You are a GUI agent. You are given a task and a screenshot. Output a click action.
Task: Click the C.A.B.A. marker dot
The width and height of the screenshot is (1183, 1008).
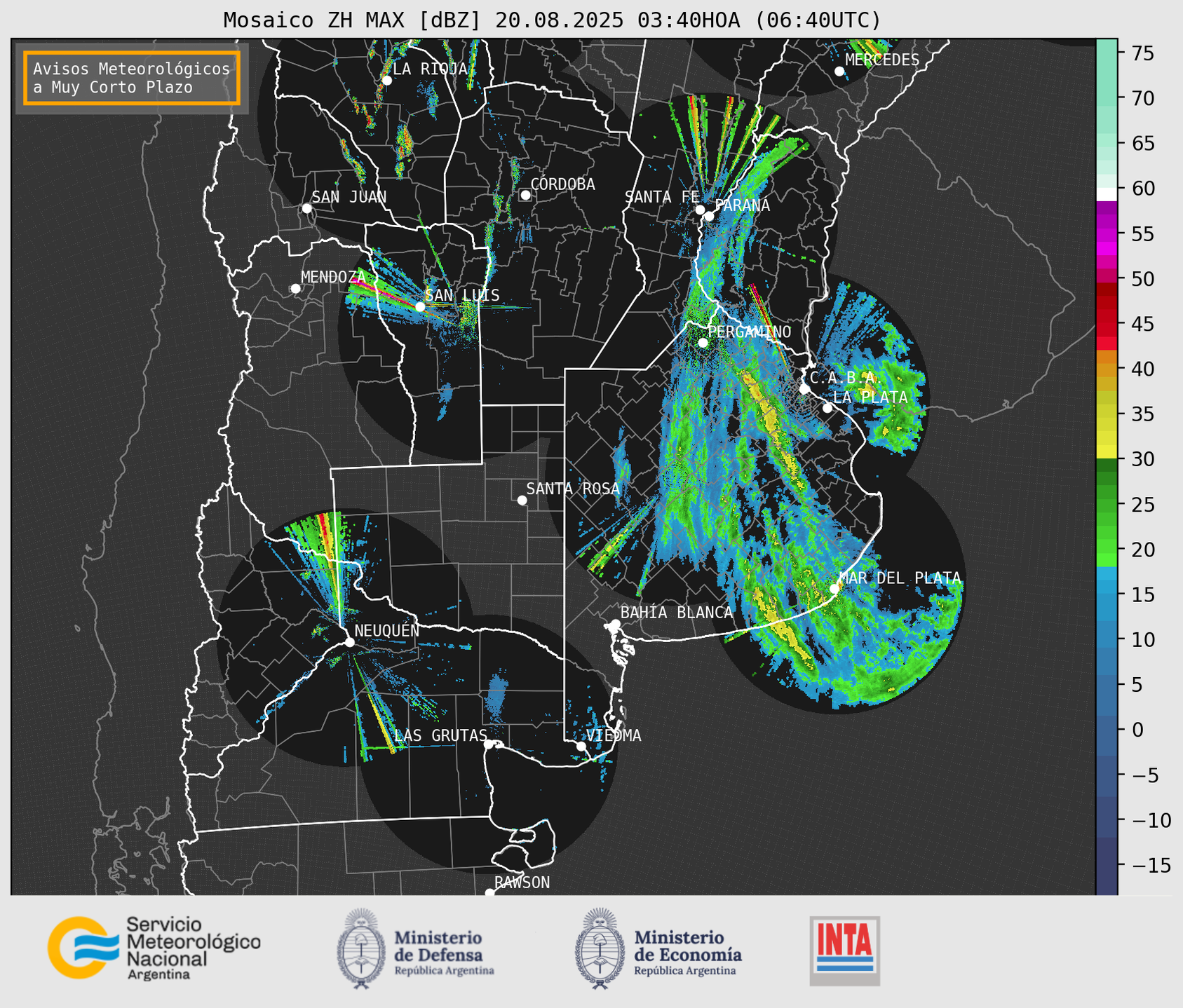click(804, 389)
